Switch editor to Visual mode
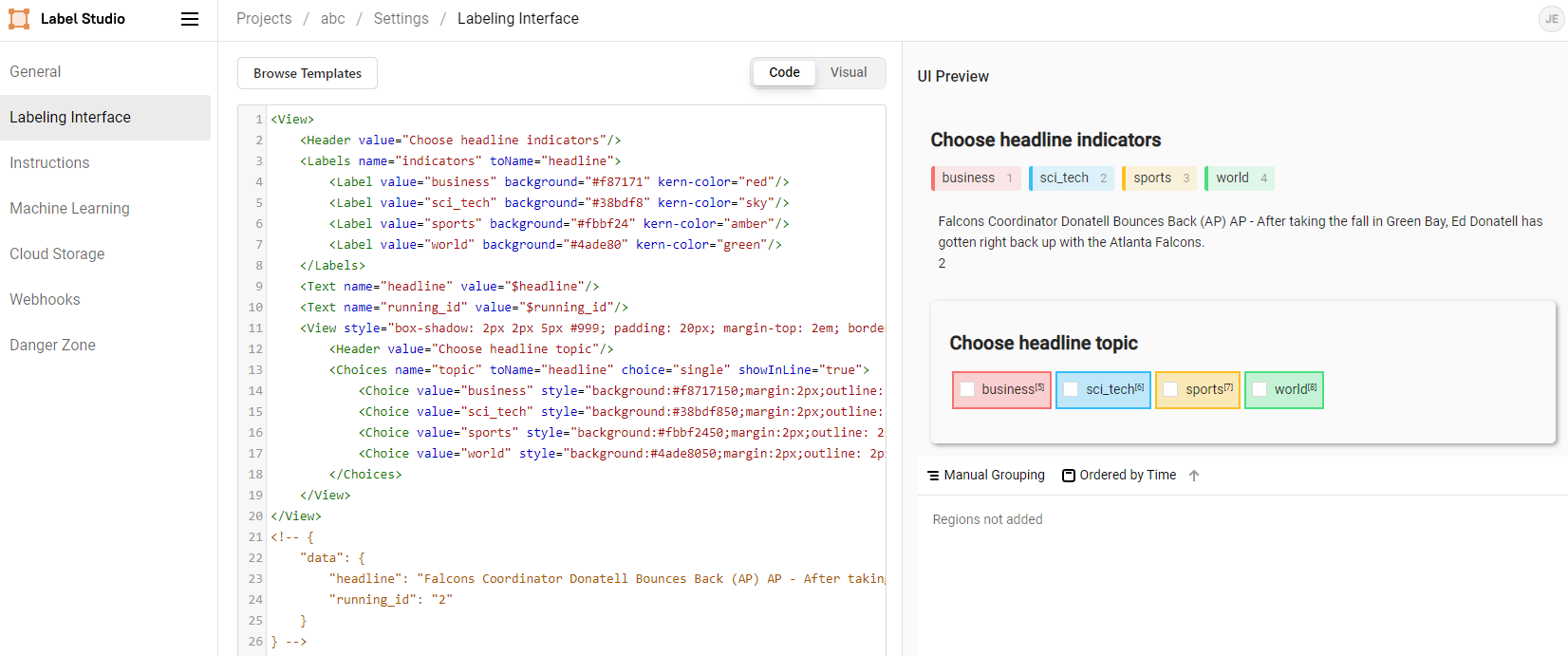 click(849, 72)
